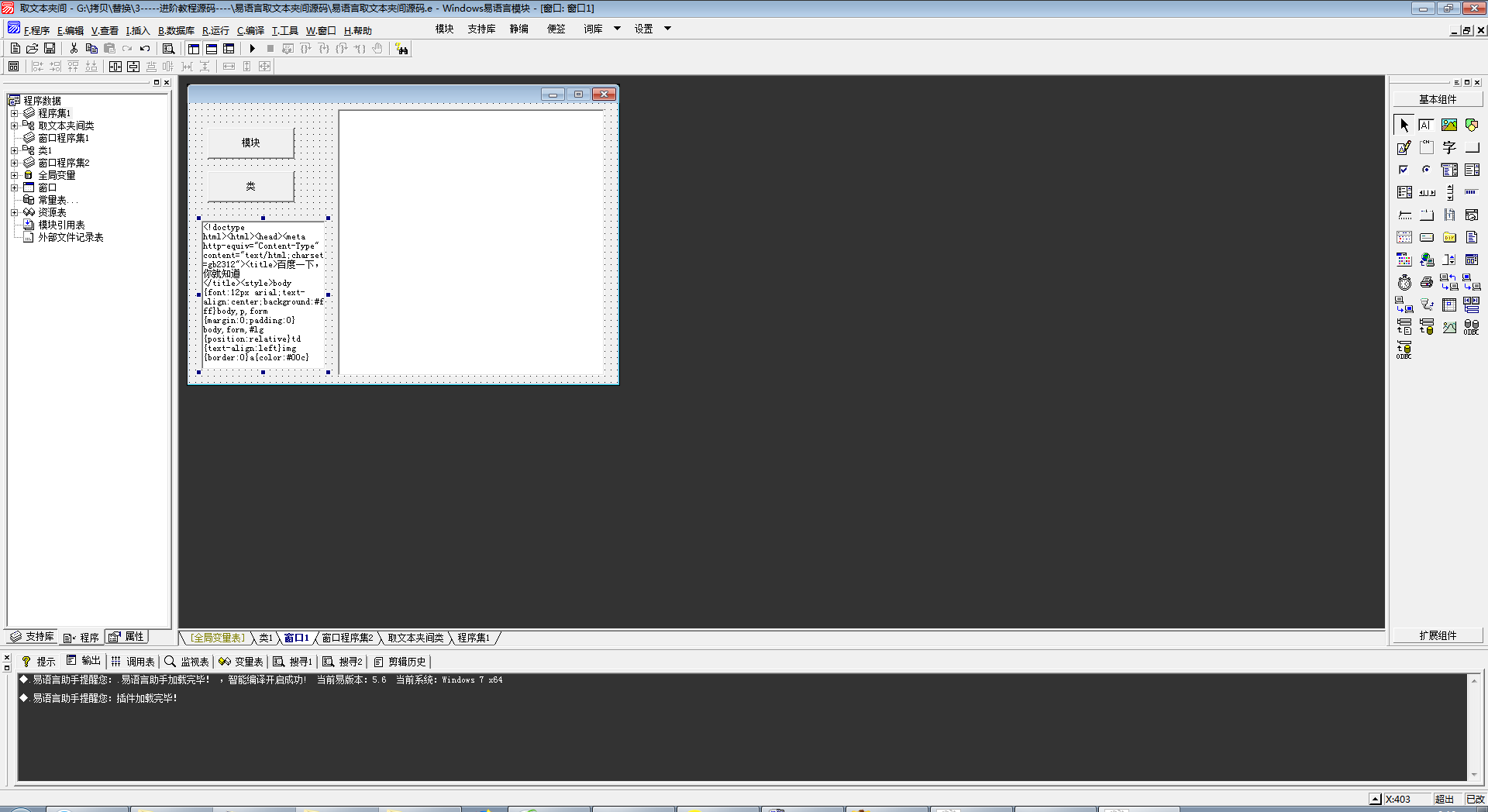
Task: Select the picture box component icon
Action: [1448, 125]
